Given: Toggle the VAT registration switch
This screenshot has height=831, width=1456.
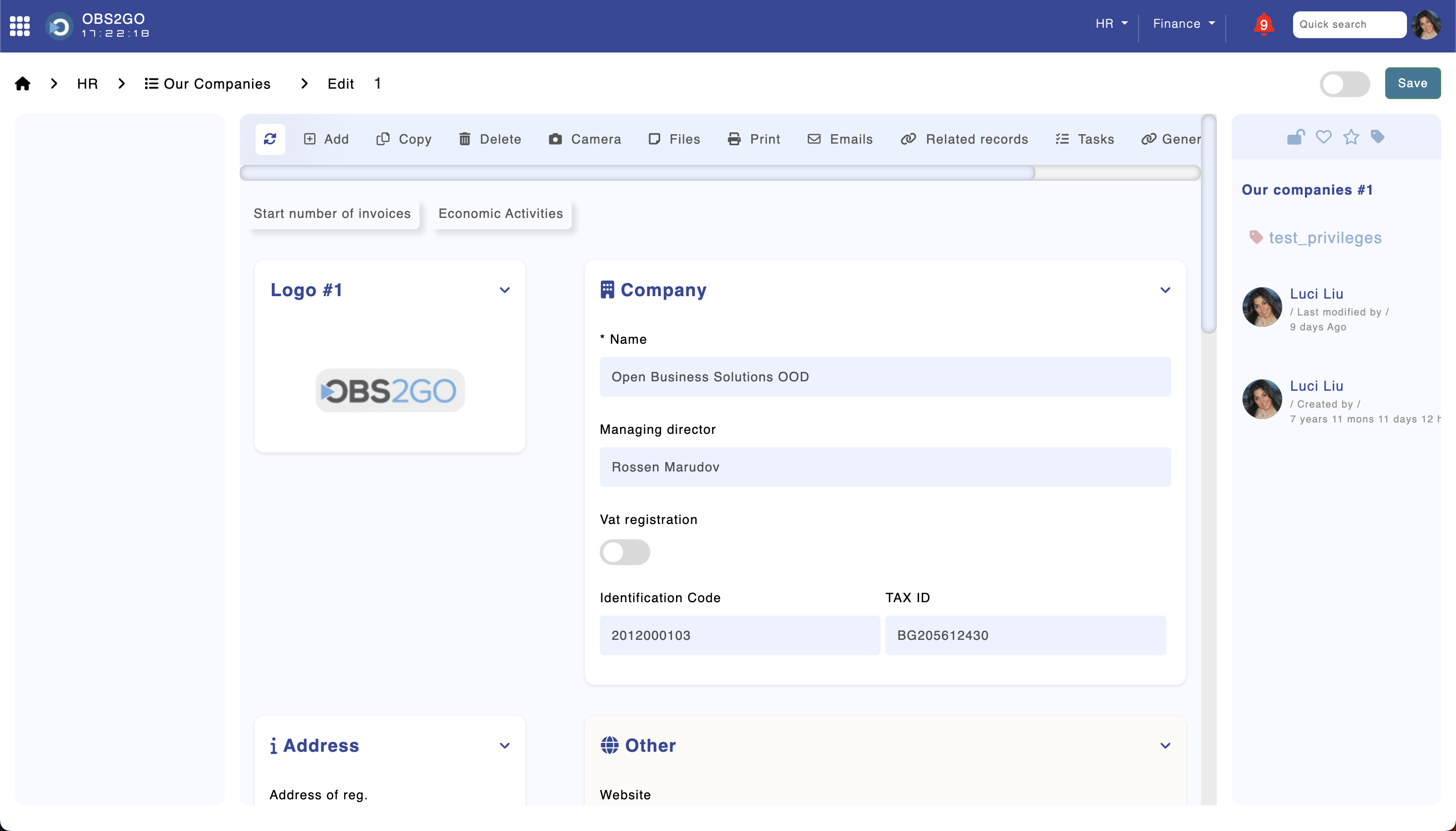Looking at the screenshot, I should point(625,551).
